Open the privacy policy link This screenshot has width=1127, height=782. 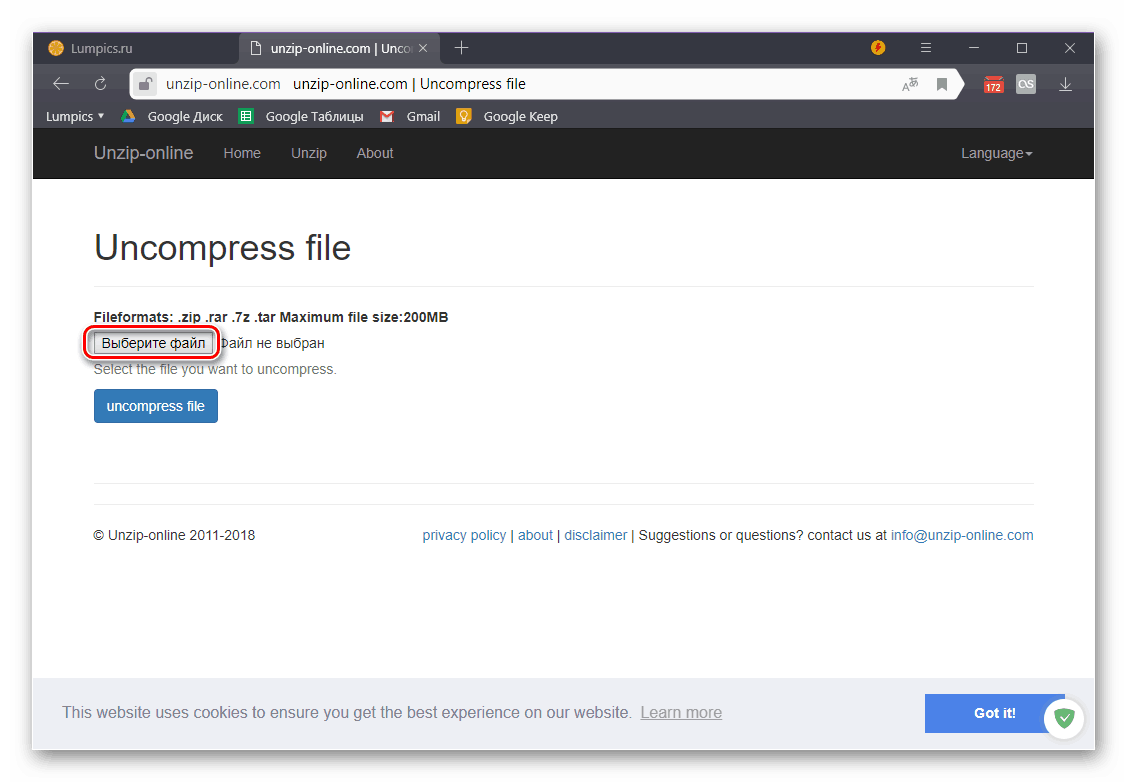click(x=464, y=535)
